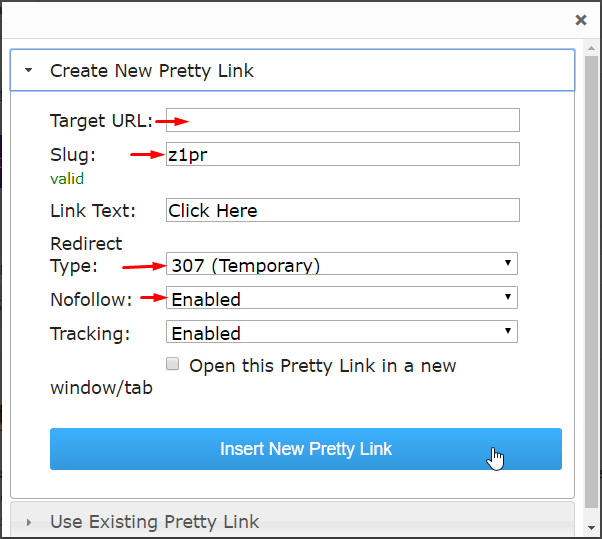Click the Tracking dropdown arrow
Screen dimensions: 602x539
point(508,331)
